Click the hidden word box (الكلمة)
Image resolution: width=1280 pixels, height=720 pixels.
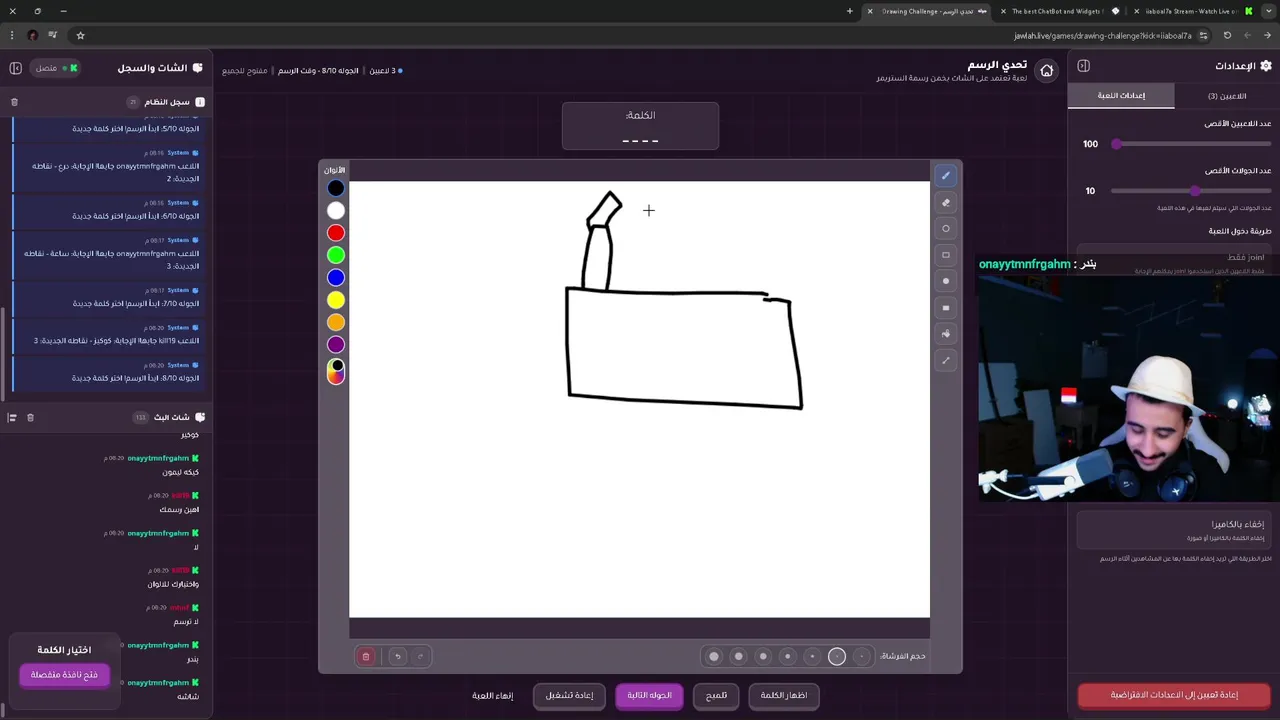(x=640, y=126)
